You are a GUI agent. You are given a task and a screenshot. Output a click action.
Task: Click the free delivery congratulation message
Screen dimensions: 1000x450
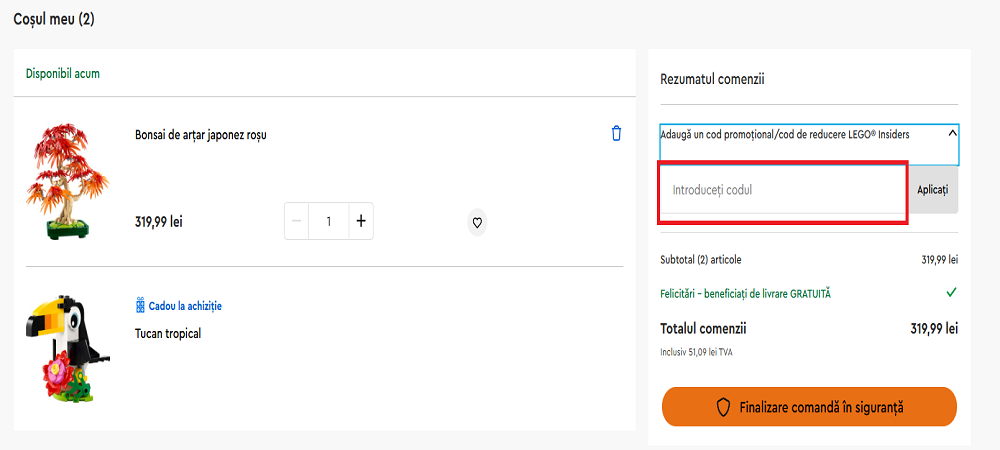[x=745, y=293]
